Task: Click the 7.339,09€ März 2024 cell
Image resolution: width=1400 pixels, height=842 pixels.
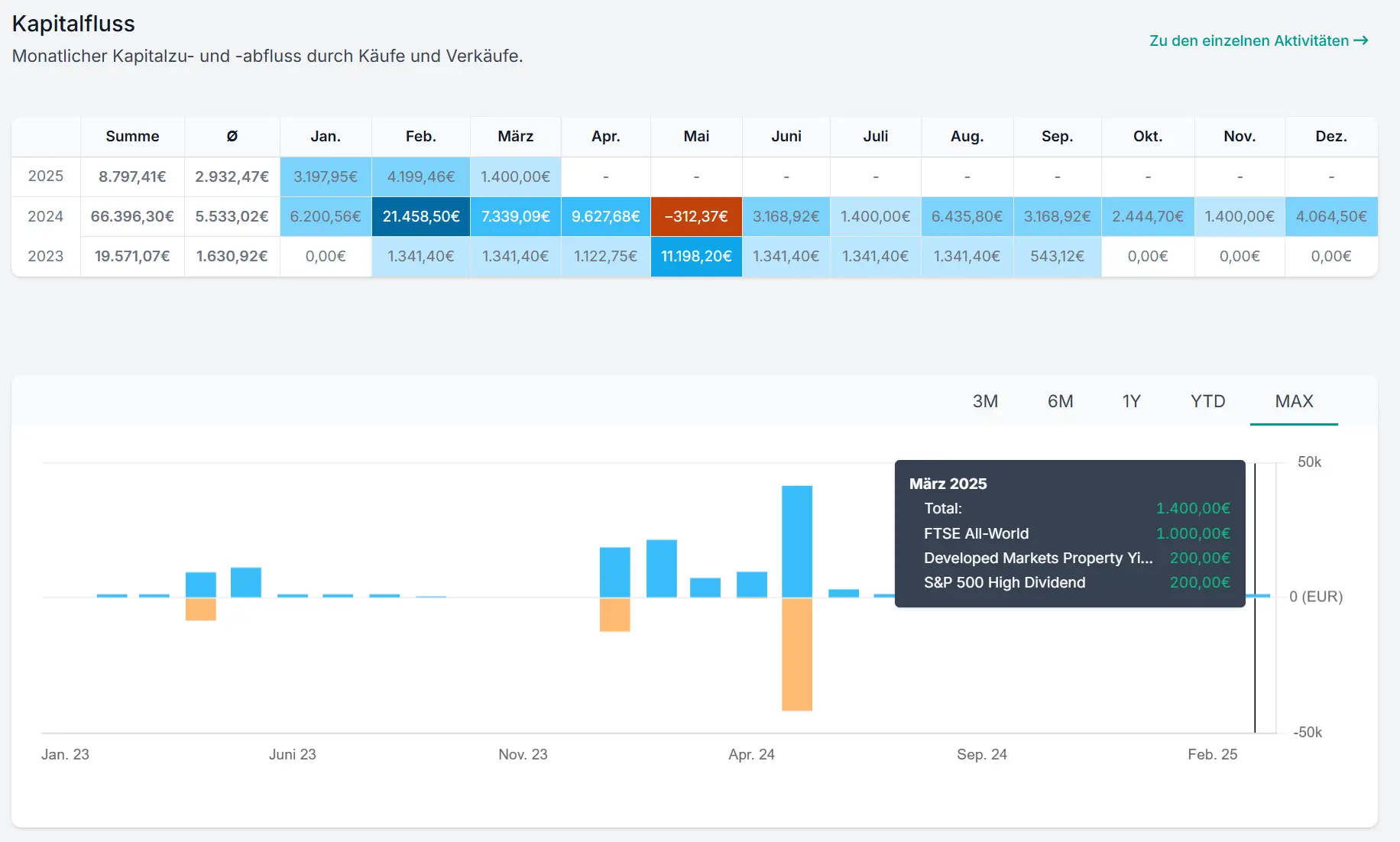Action: pyautogui.click(x=516, y=216)
